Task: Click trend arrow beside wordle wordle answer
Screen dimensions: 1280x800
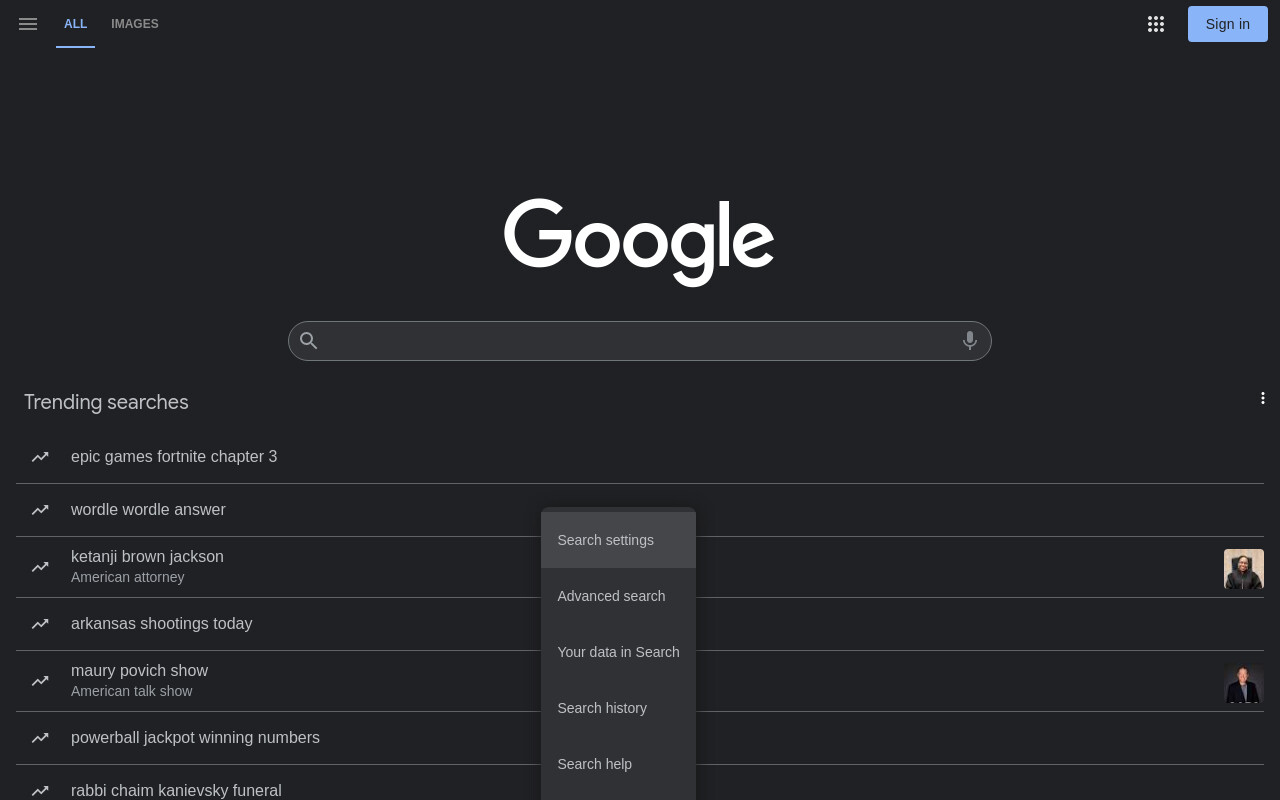Action: [x=40, y=510]
